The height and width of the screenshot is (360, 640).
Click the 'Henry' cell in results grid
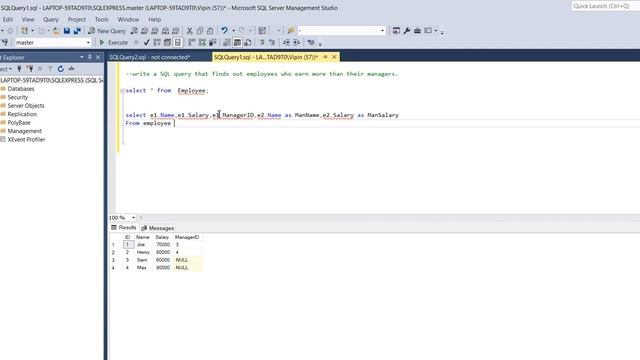(143, 252)
